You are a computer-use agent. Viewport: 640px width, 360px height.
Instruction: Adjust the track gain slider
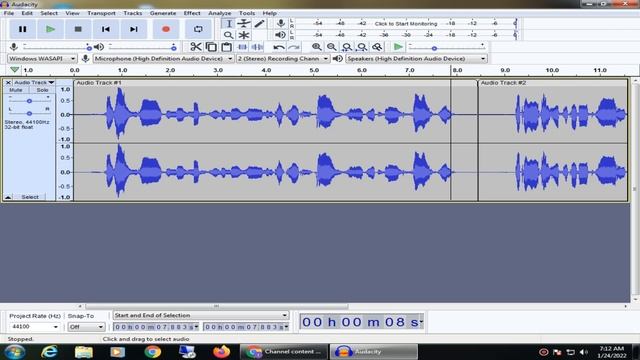tap(29, 100)
